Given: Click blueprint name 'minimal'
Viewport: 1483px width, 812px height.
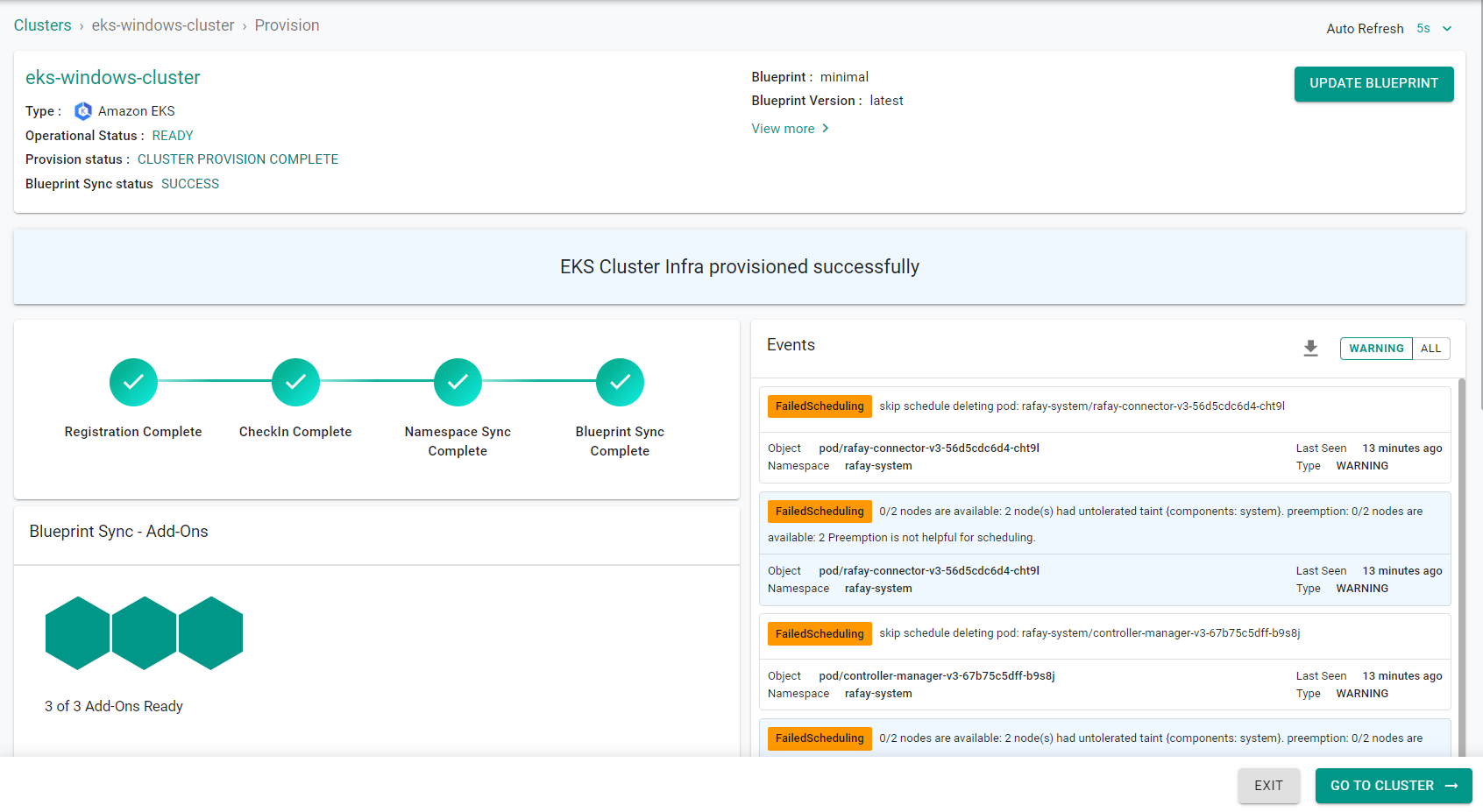Looking at the screenshot, I should (844, 77).
